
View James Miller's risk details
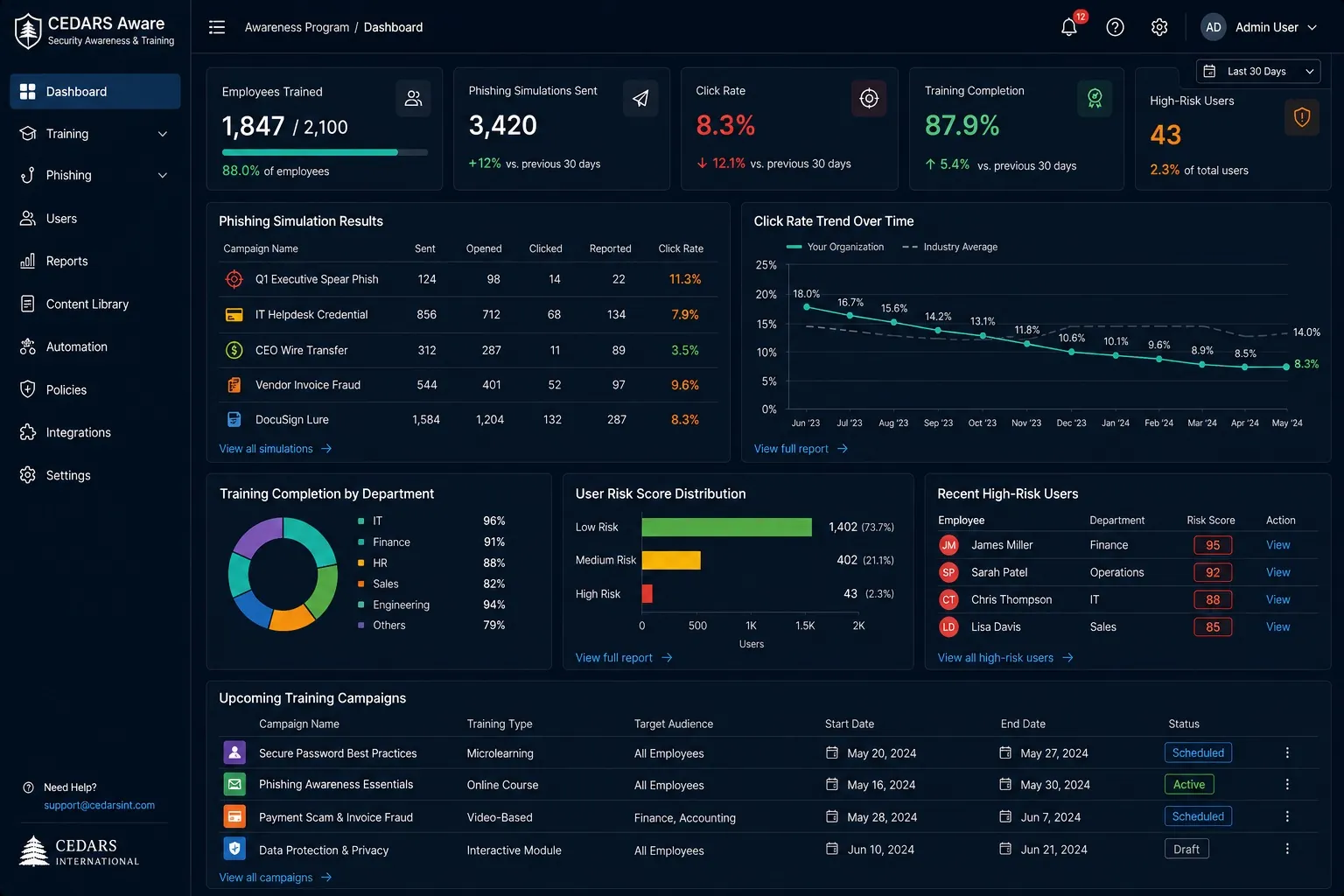1277,545
